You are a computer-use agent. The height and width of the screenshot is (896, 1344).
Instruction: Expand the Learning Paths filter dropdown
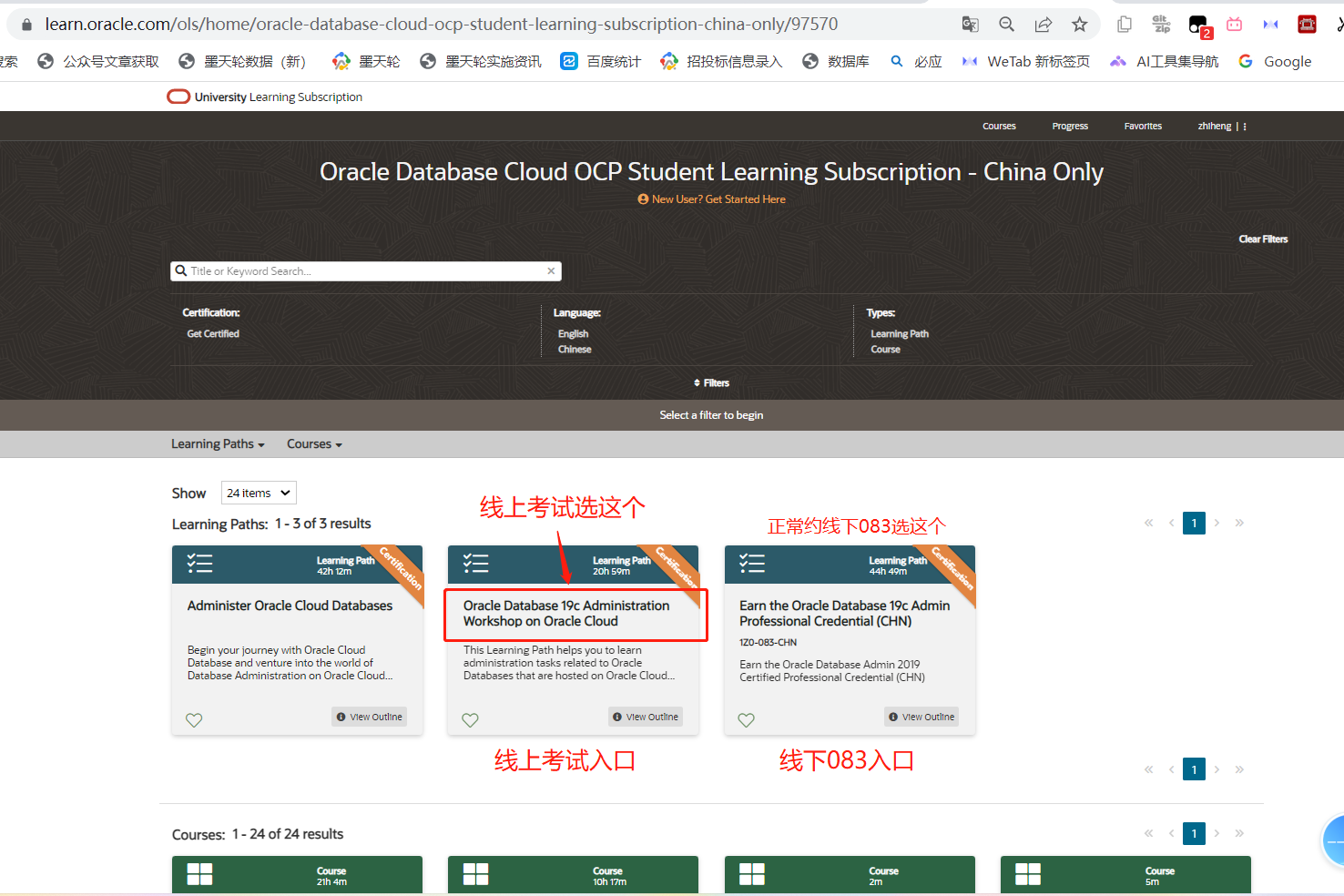[x=217, y=443]
